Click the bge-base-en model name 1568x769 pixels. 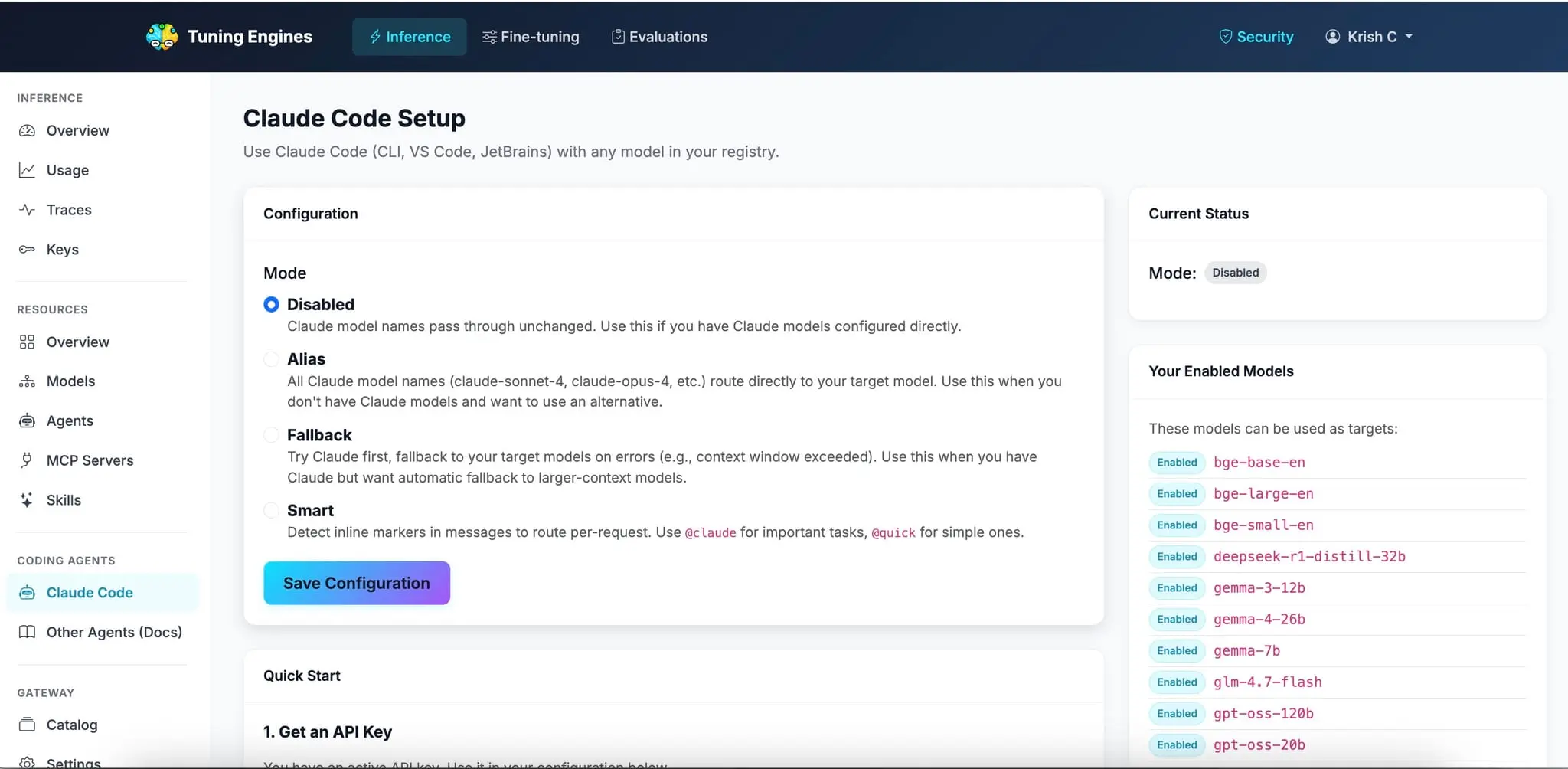1259,463
